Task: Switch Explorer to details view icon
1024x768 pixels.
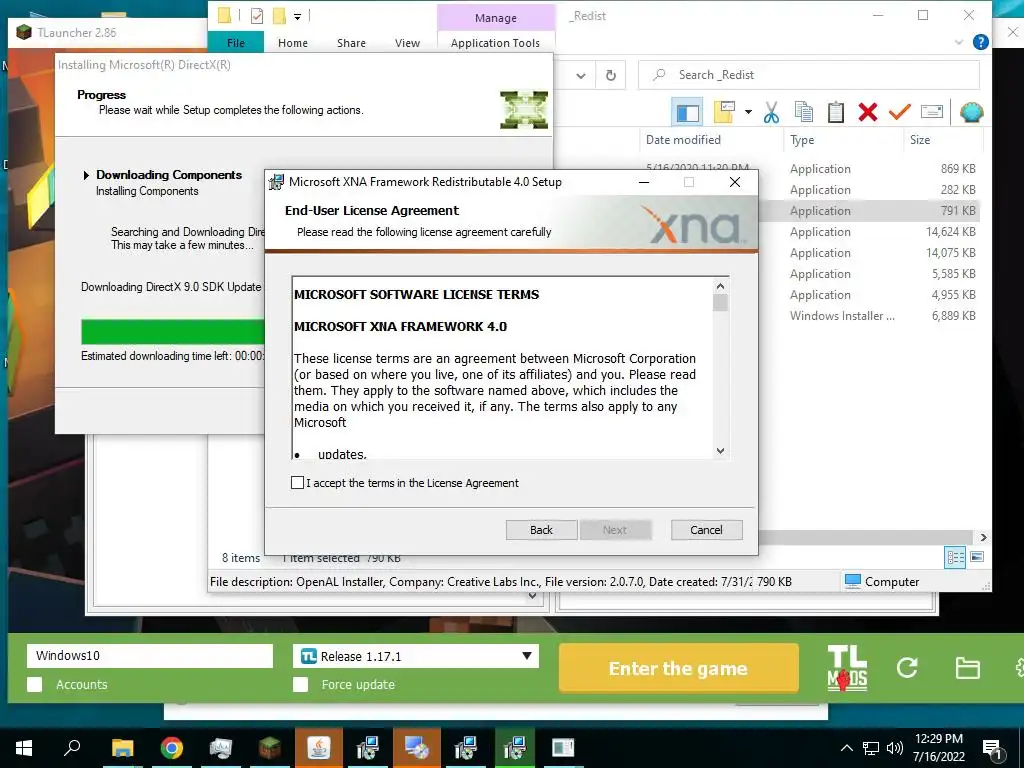Action: pos(955,557)
